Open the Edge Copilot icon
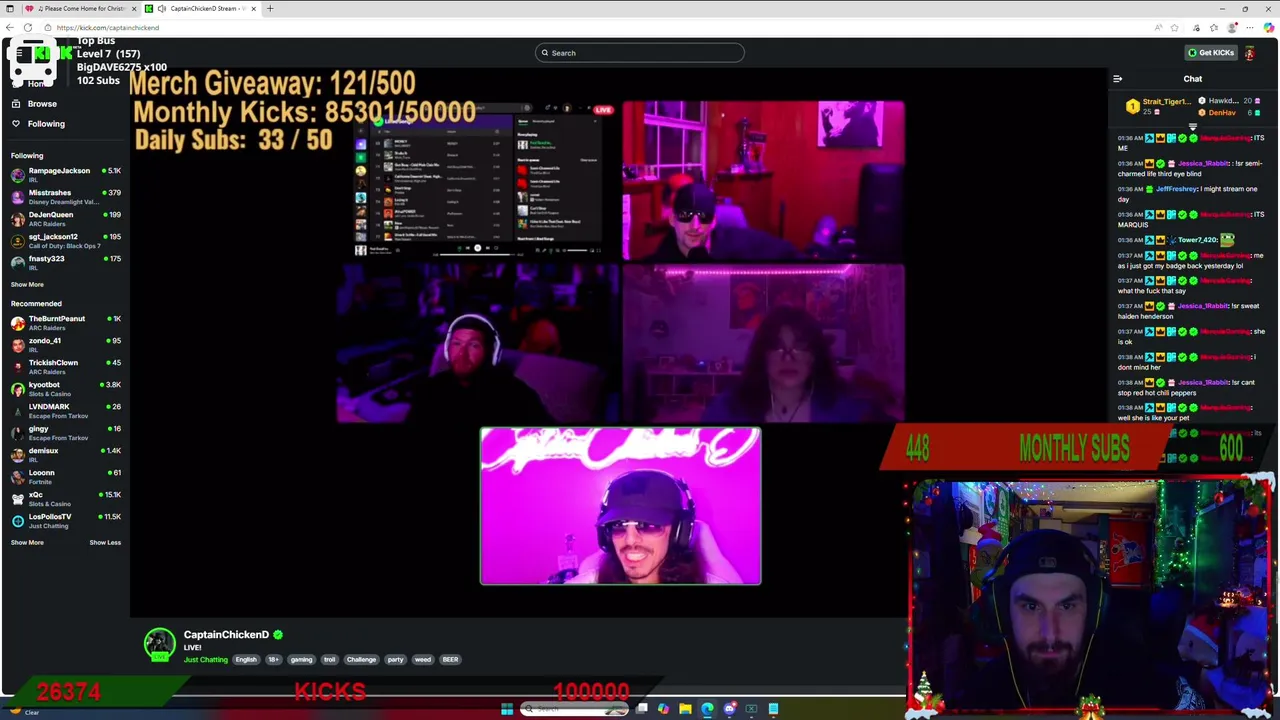Viewport: 1280px width, 720px height. [1269, 27]
